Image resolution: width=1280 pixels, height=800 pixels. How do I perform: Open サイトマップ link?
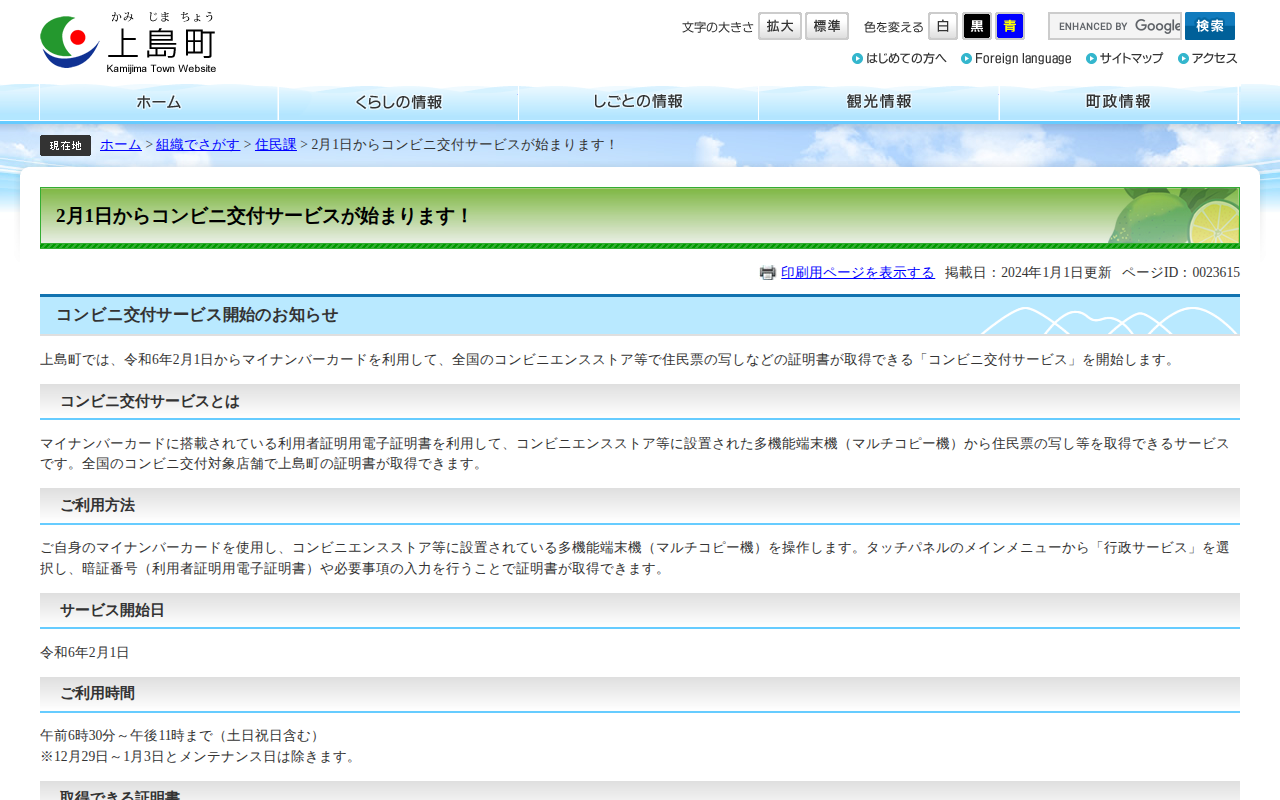(x=1124, y=58)
